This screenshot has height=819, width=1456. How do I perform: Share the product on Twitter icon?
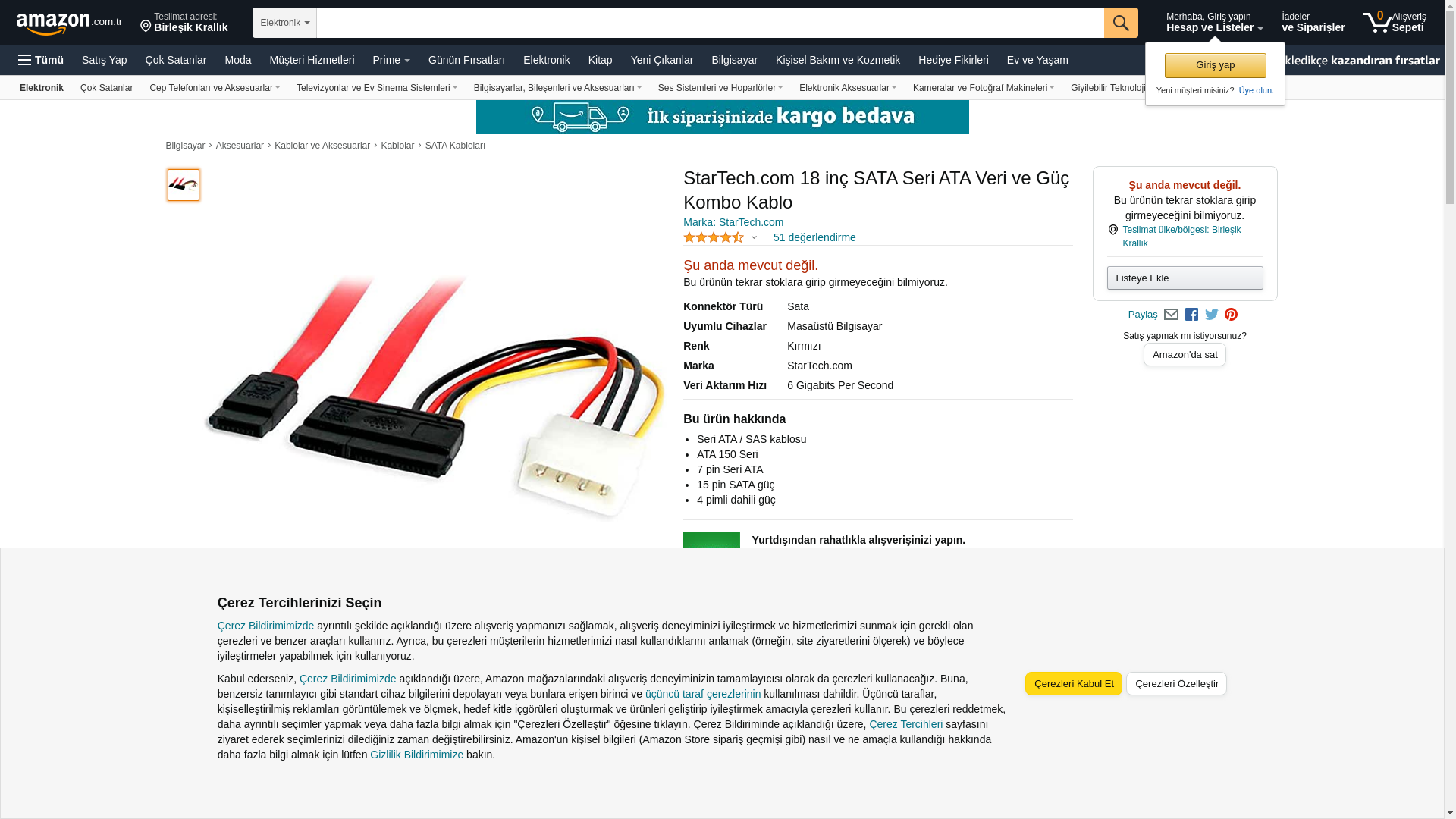(1212, 315)
